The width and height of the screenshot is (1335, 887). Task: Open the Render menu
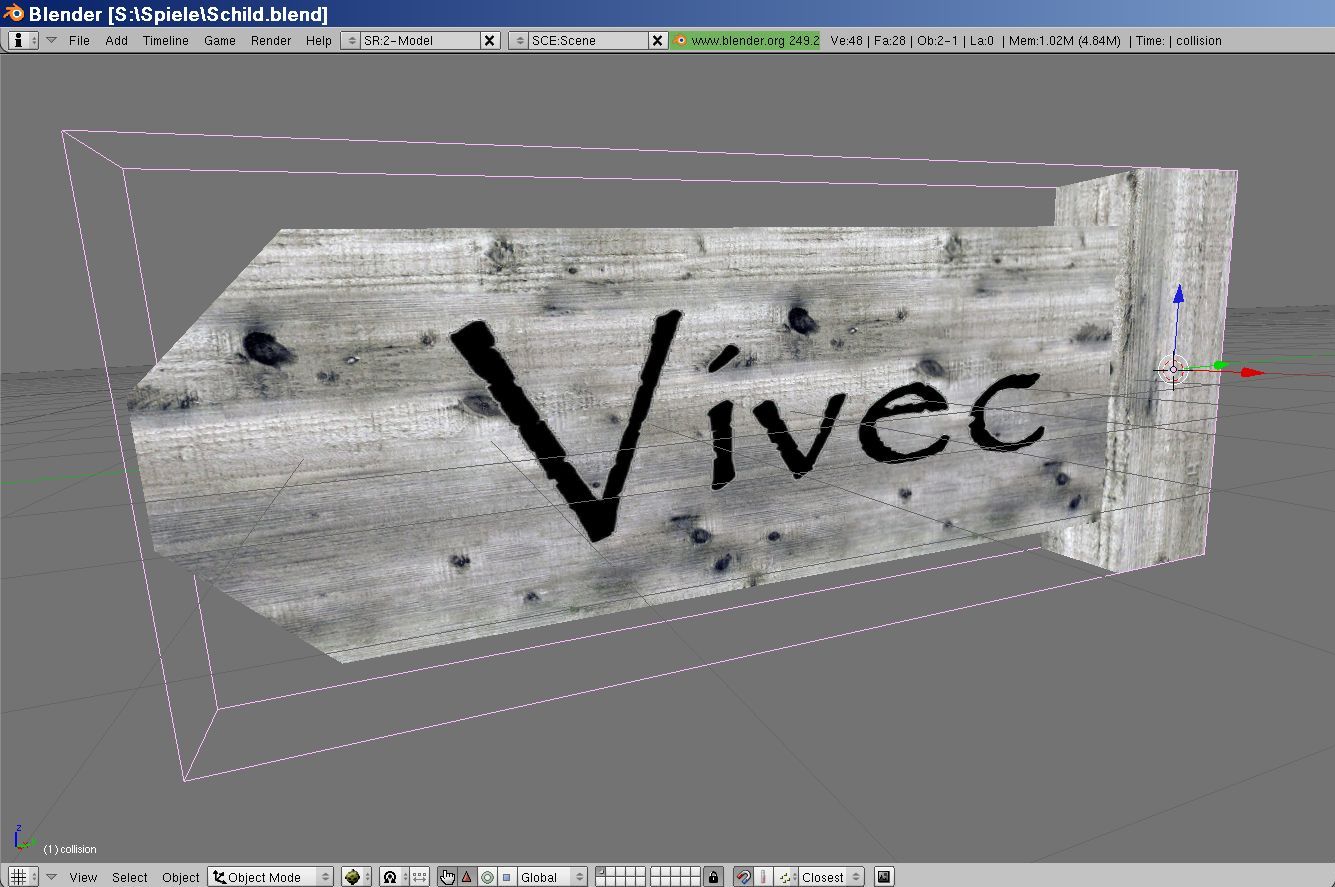[x=270, y=41]
